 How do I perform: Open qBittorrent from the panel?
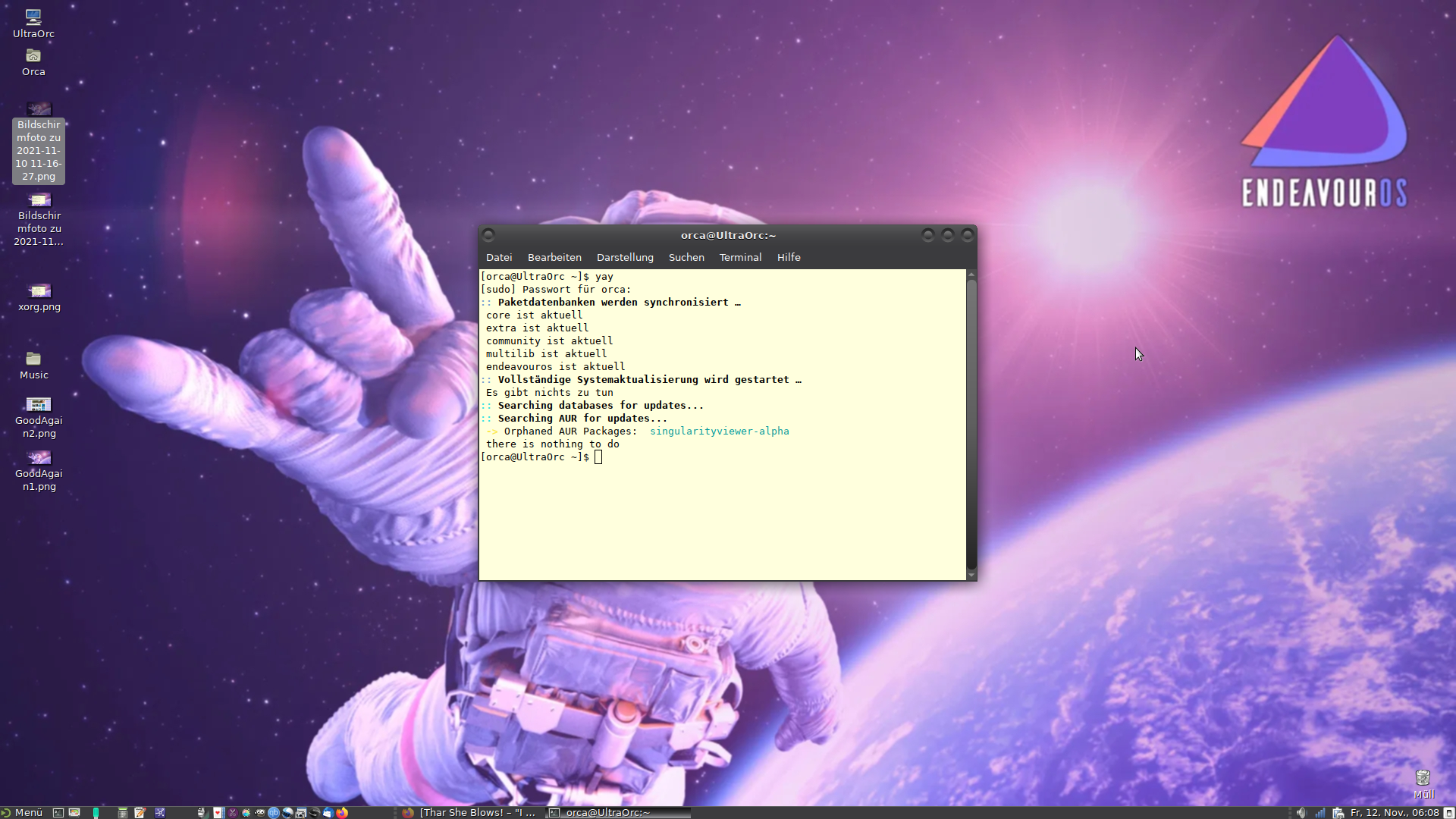click(x=274, y=812)
